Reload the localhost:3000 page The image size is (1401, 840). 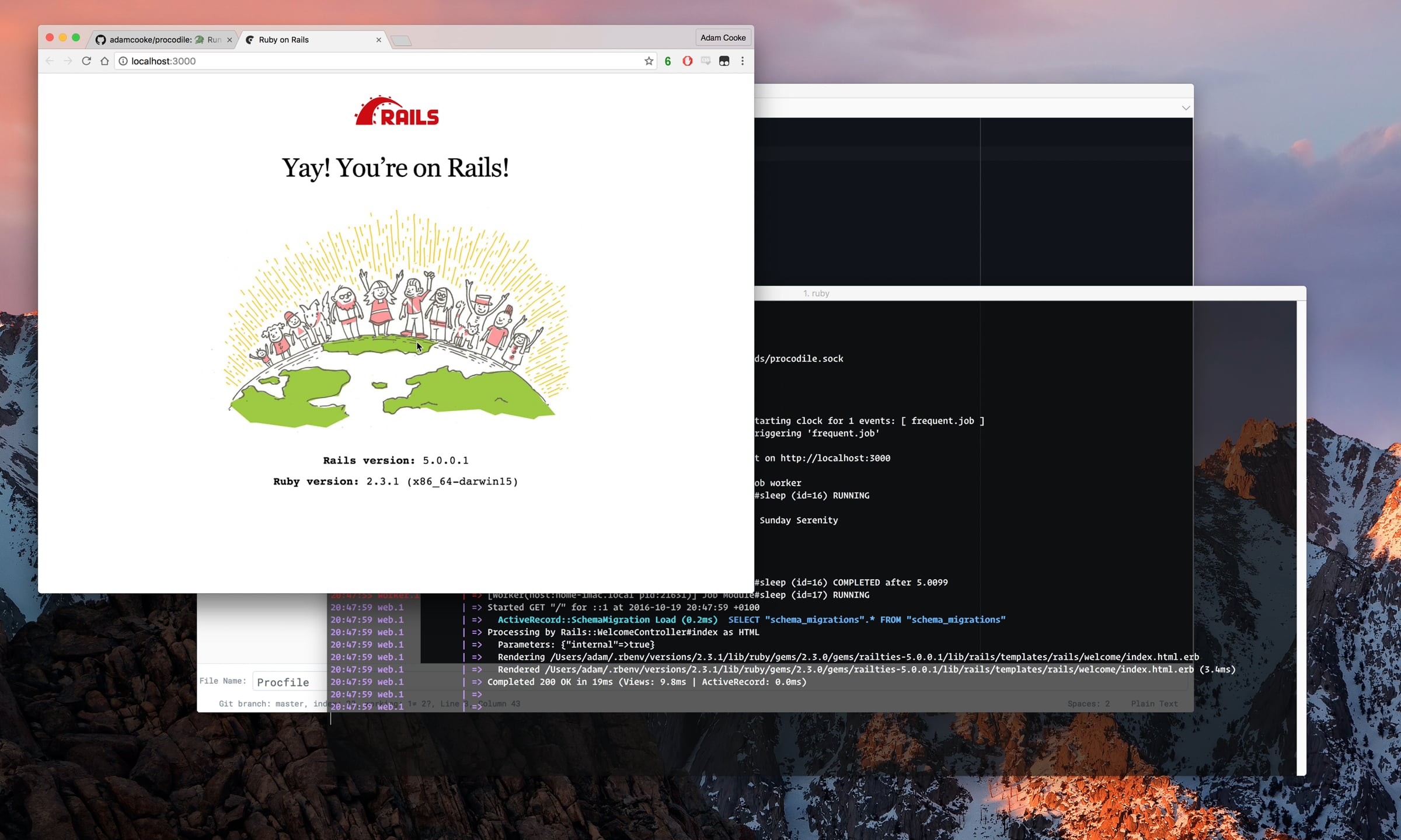pos(86,61)
